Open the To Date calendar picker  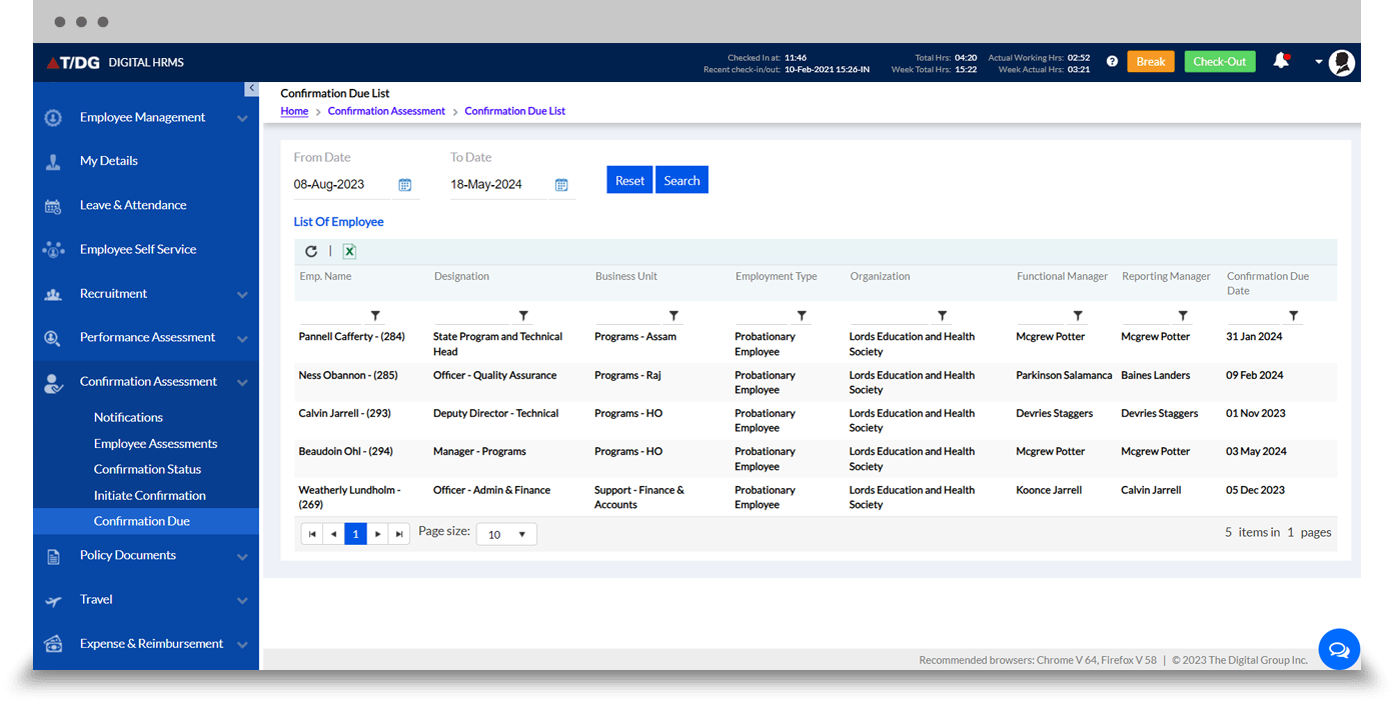pos(562,185)
